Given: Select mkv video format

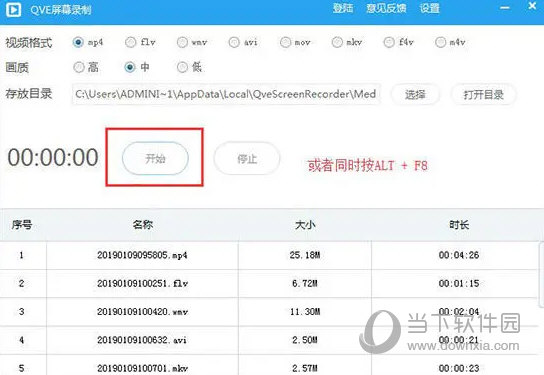Looking at the screenshot, I should tap(337, 42).
